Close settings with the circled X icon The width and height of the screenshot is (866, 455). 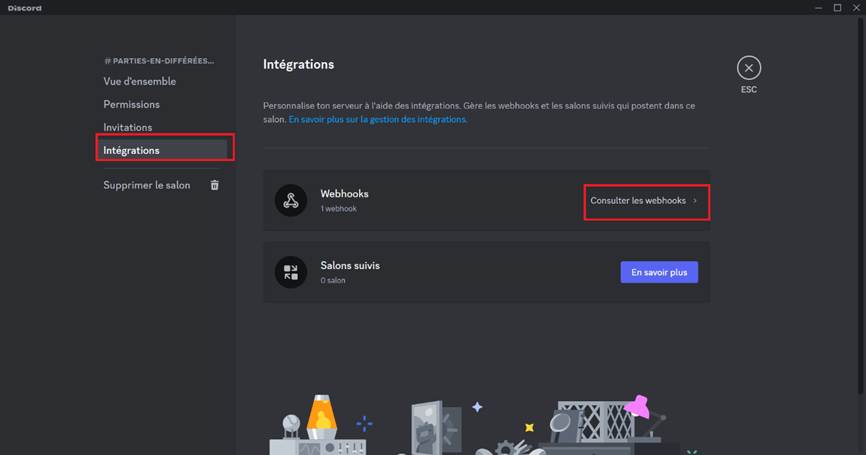pos(749,68)
